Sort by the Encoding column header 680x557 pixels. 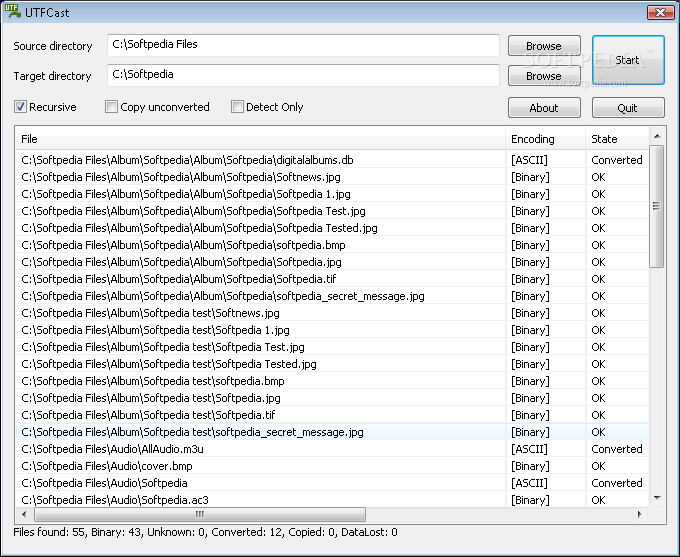tap(545, 139)
